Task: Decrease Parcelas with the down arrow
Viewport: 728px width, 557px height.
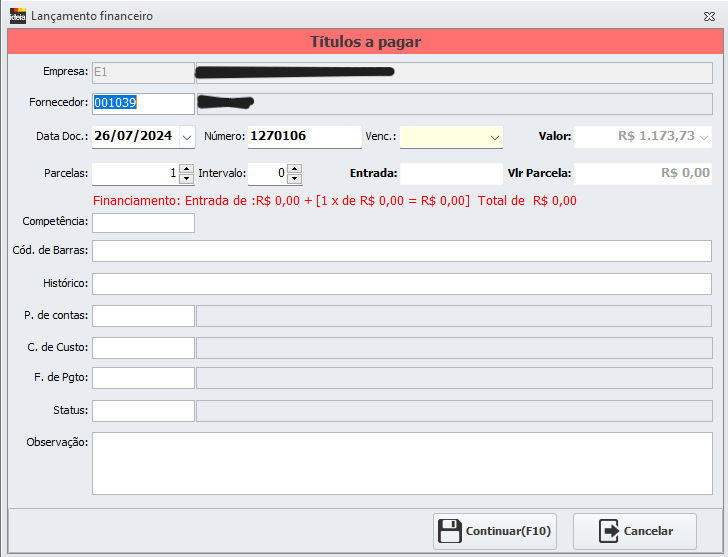Action: tap(186, 178)
